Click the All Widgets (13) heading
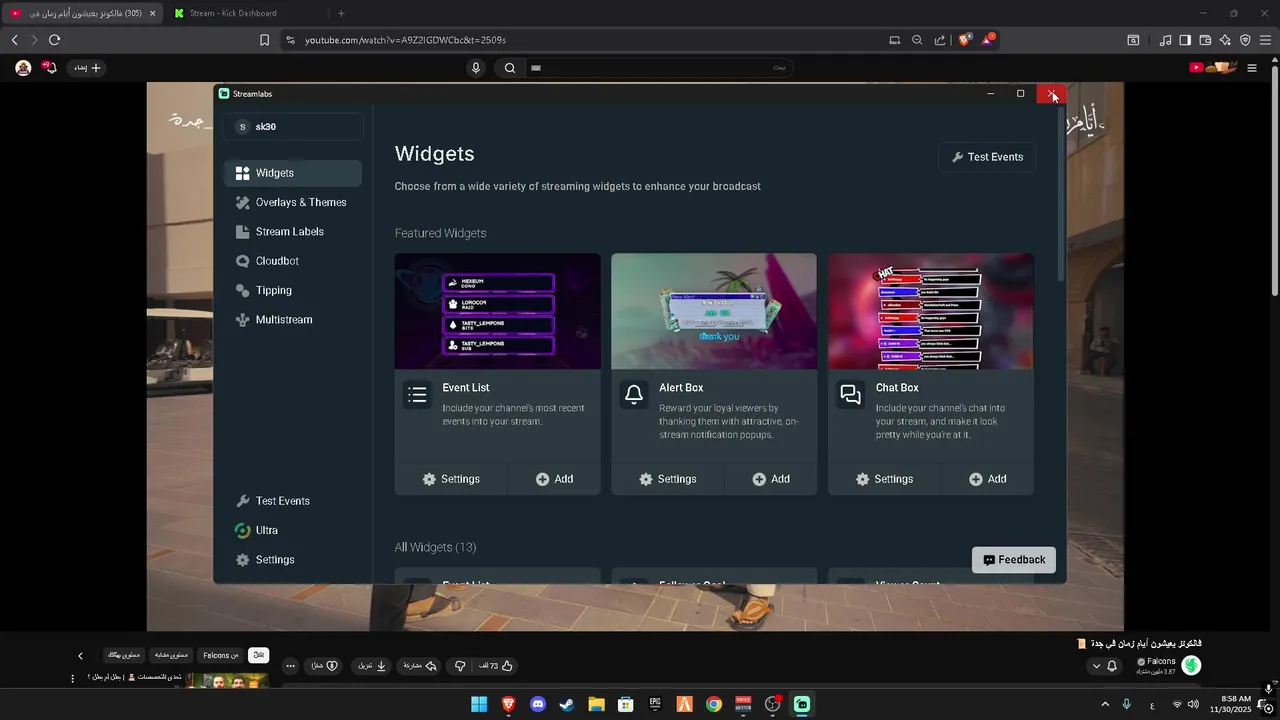 tap(435, 547)
